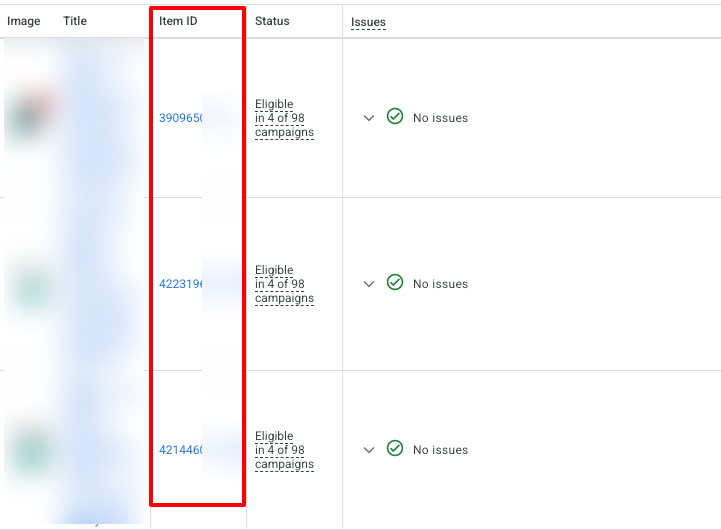Screen dimensions: 721x530
Task: Click green checkmark icon in 3909650 row
Action: (395, 117)
